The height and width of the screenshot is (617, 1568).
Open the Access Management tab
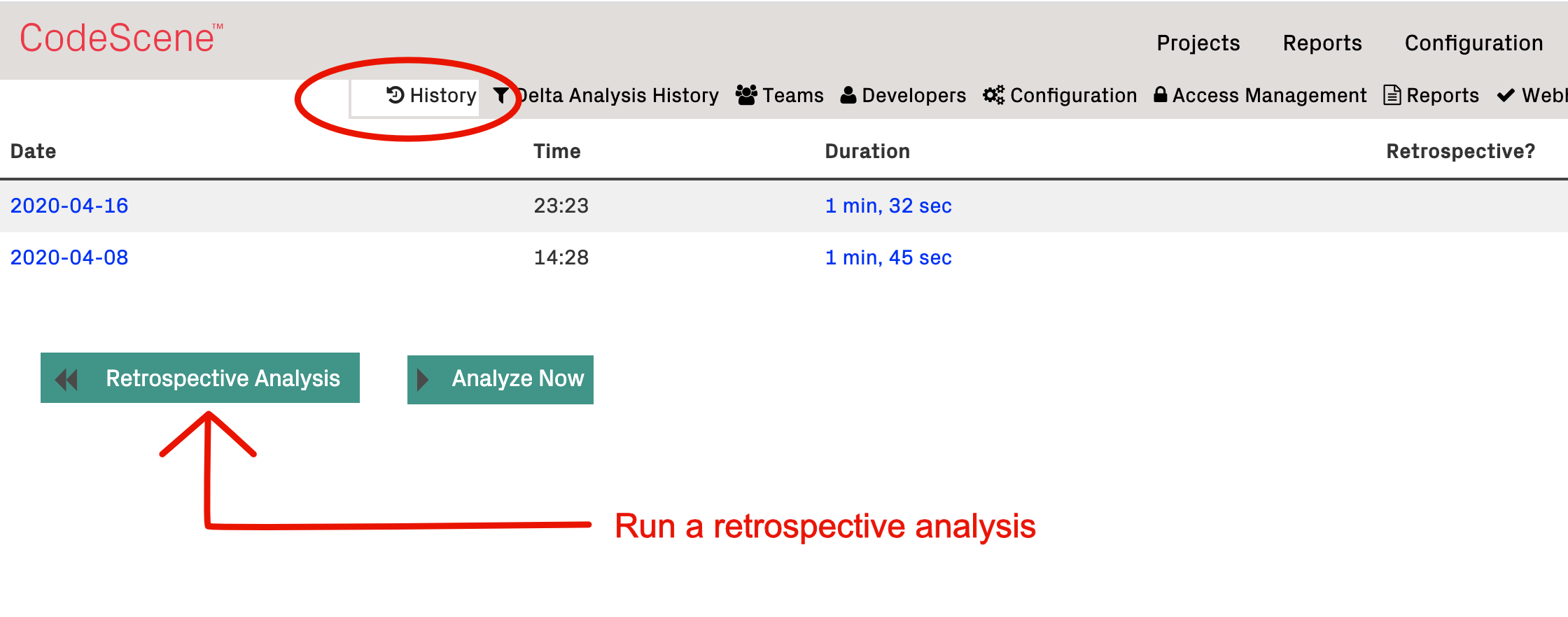coord(1260,95)
